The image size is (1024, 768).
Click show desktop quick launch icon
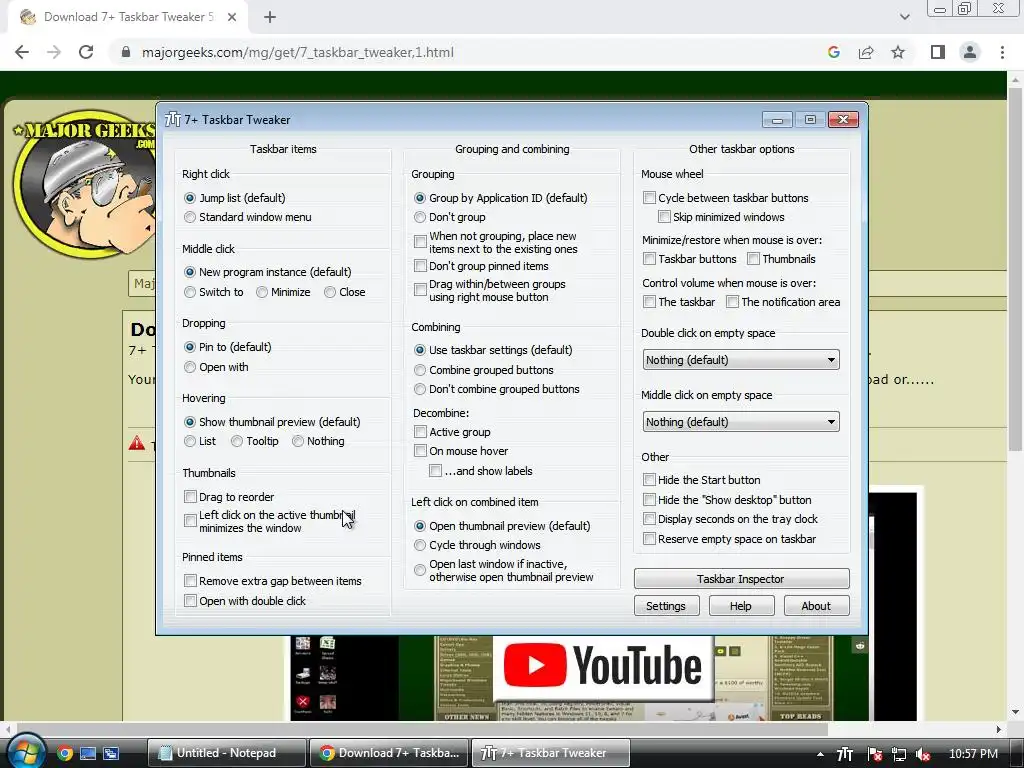88,753
